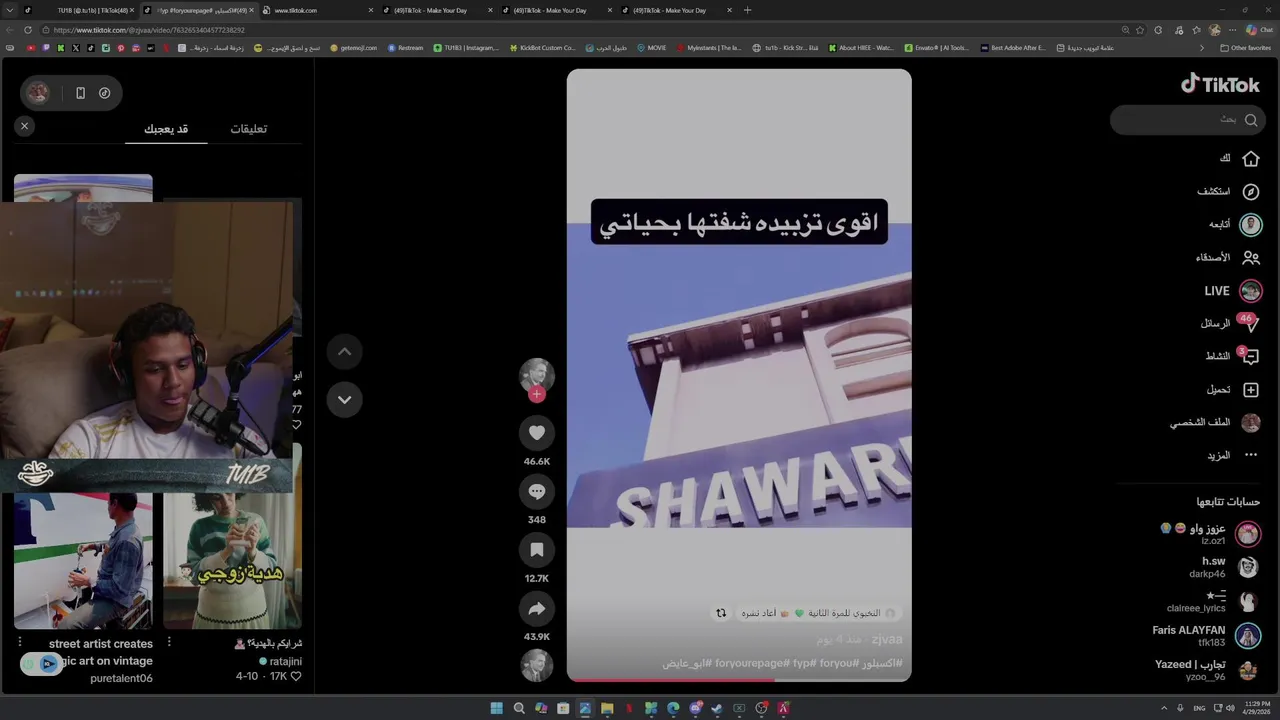Click the TikTok coin icon in pill

tap(104, 93)
